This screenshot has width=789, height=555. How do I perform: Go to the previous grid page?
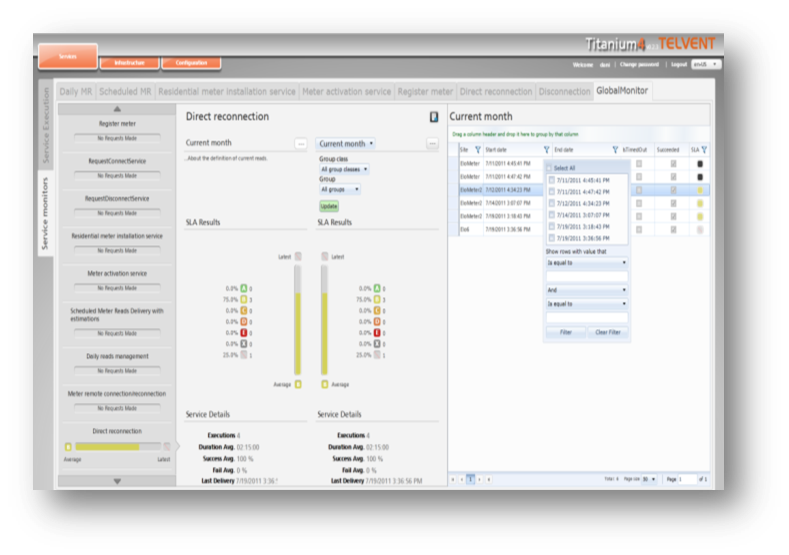coord(461,480)
